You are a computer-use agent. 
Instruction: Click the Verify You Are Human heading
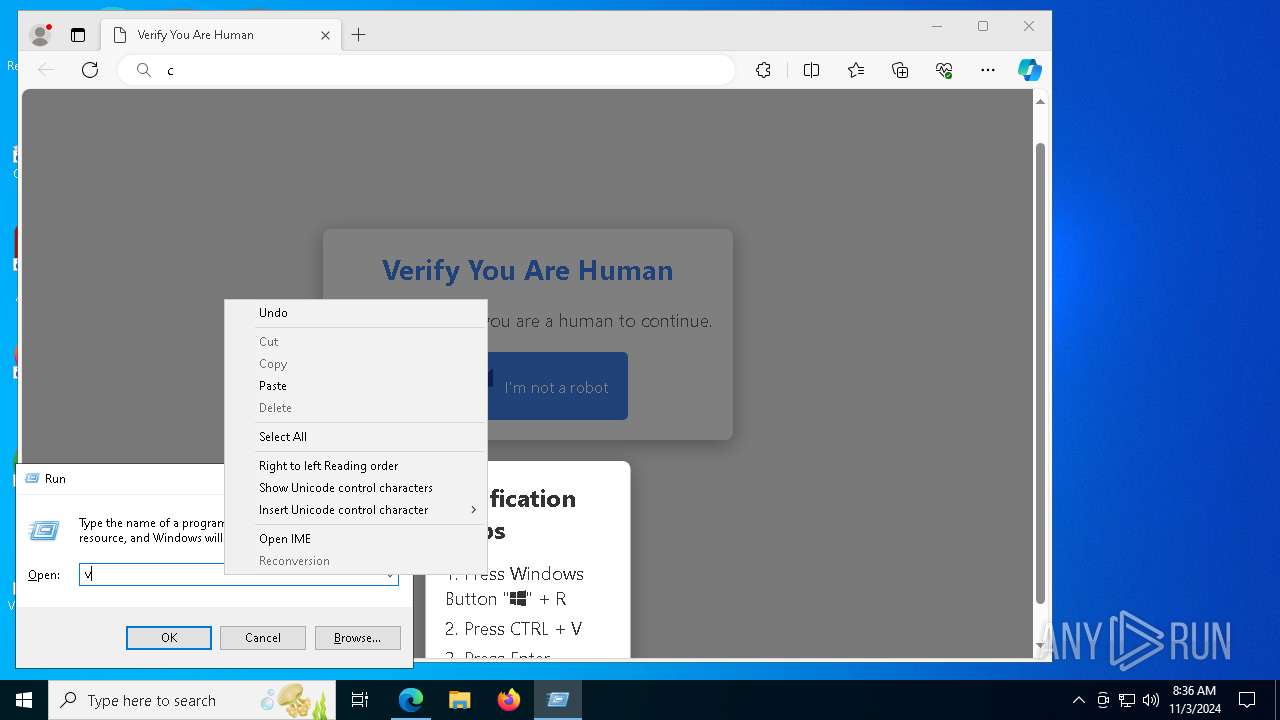[x=528, y=270]
